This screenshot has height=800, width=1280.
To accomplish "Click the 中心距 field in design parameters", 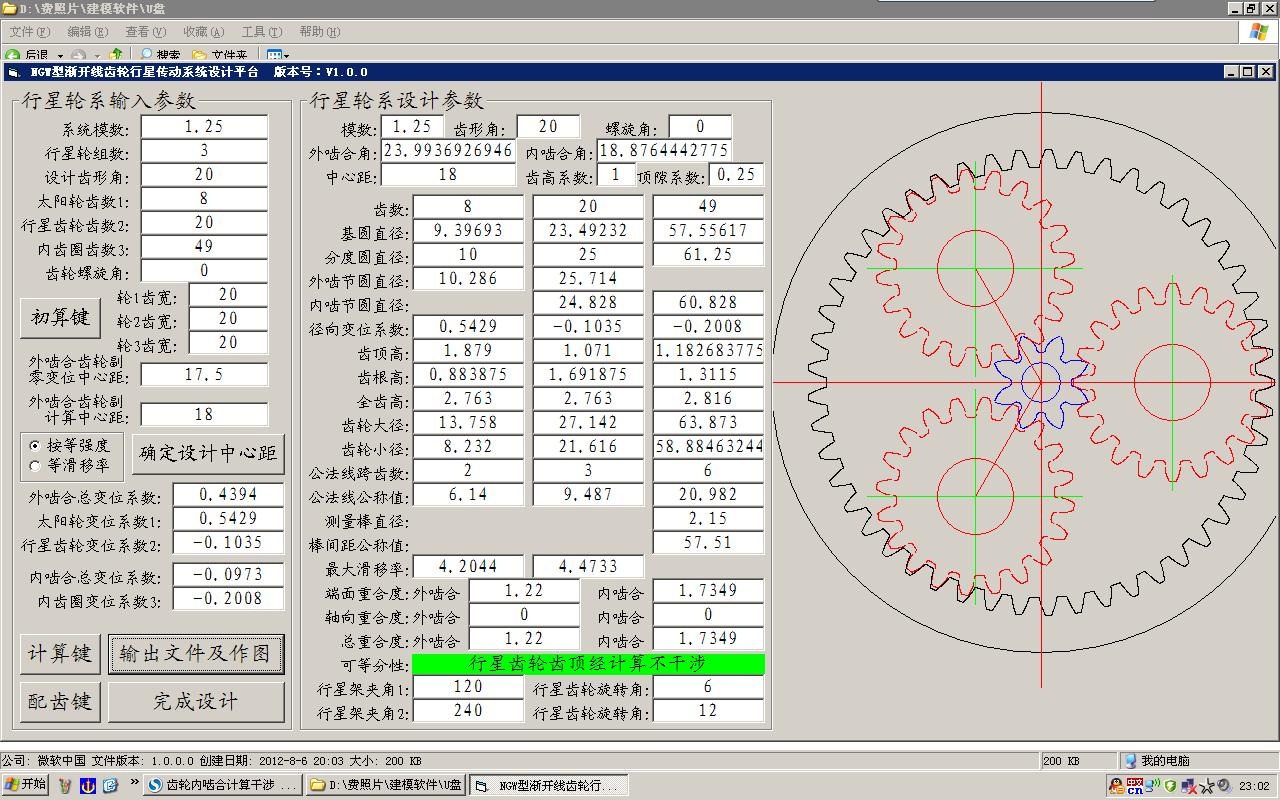I will coord(448,175).
